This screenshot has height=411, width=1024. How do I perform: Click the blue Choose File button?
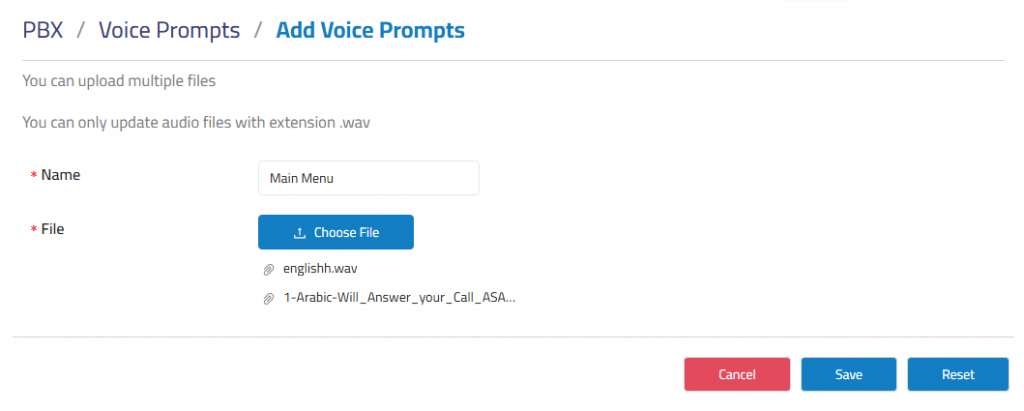tap(336, 232)
